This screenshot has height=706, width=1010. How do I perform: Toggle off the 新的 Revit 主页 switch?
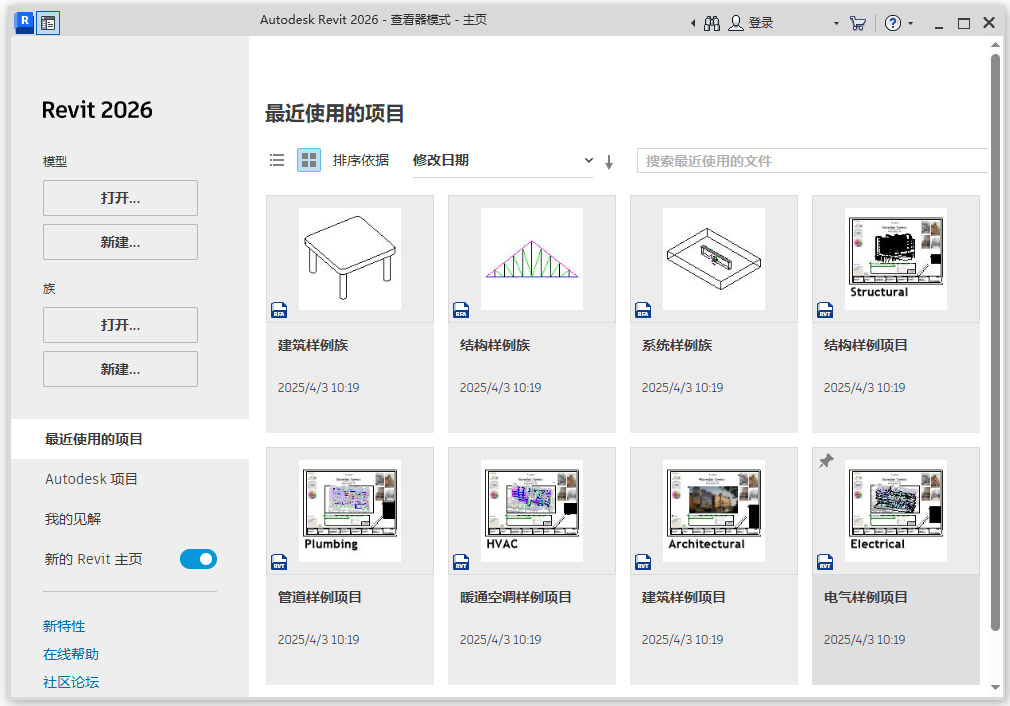tap(198, 559)
